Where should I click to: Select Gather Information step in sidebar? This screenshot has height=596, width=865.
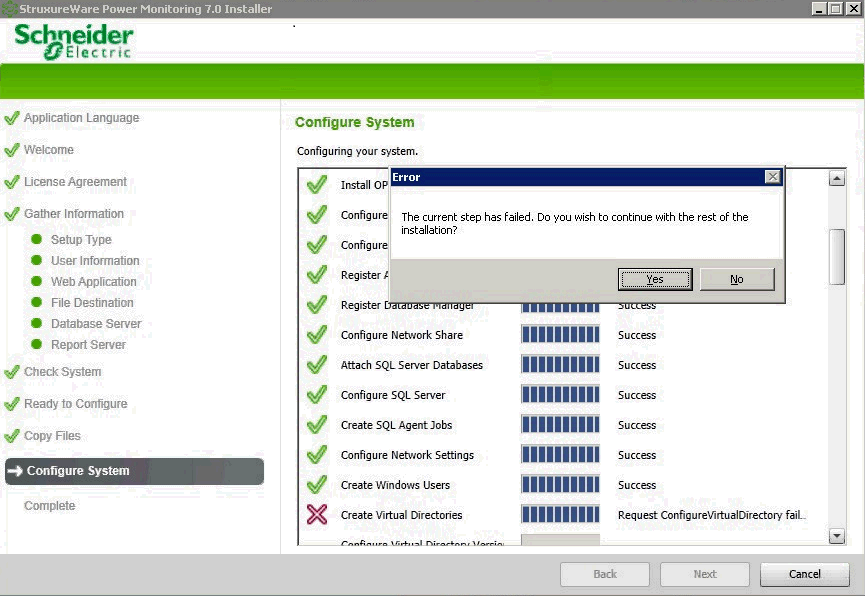click(74, 214)
